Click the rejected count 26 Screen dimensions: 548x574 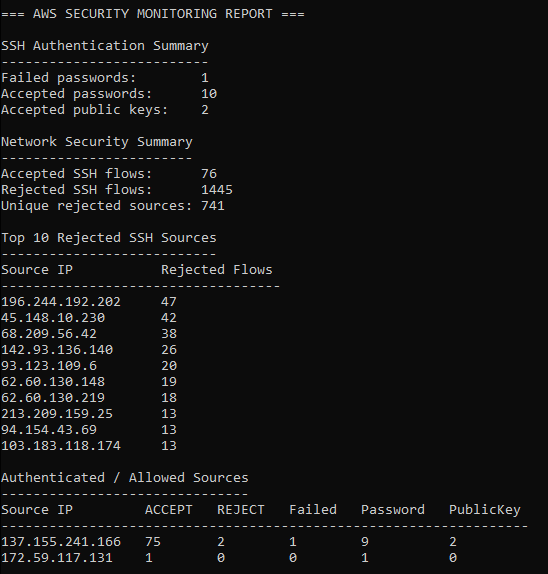click(169, 350)
